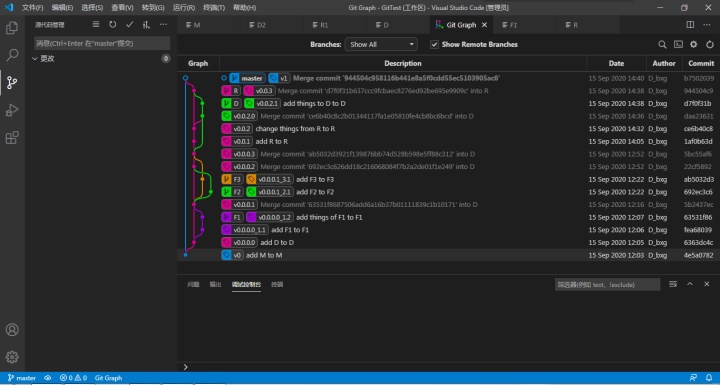
Task: Open Source Control view in activity bar
Action: point(12,83)
